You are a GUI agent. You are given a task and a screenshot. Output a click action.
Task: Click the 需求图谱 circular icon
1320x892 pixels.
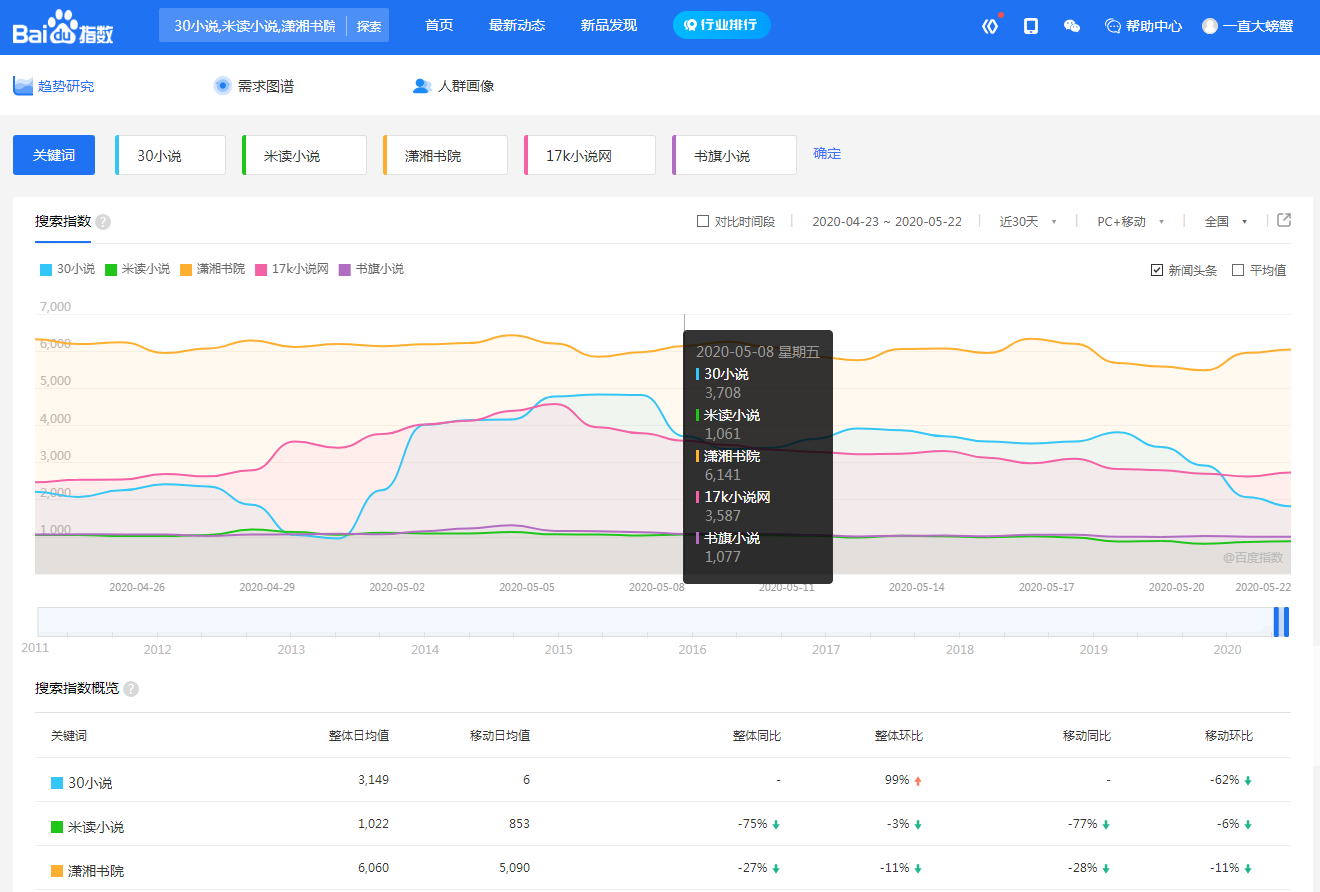[x=223, y=86]
